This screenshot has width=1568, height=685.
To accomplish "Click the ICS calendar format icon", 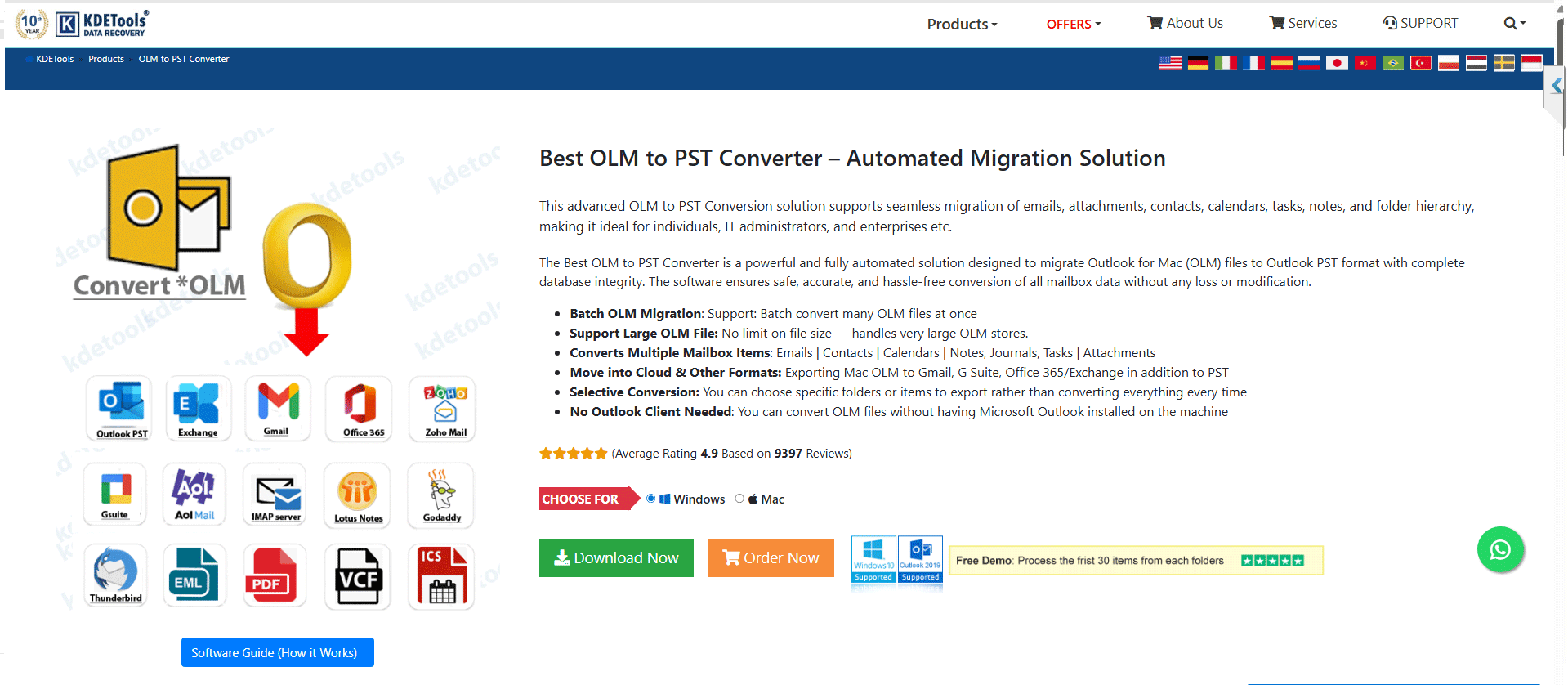I will coord(441,577).
